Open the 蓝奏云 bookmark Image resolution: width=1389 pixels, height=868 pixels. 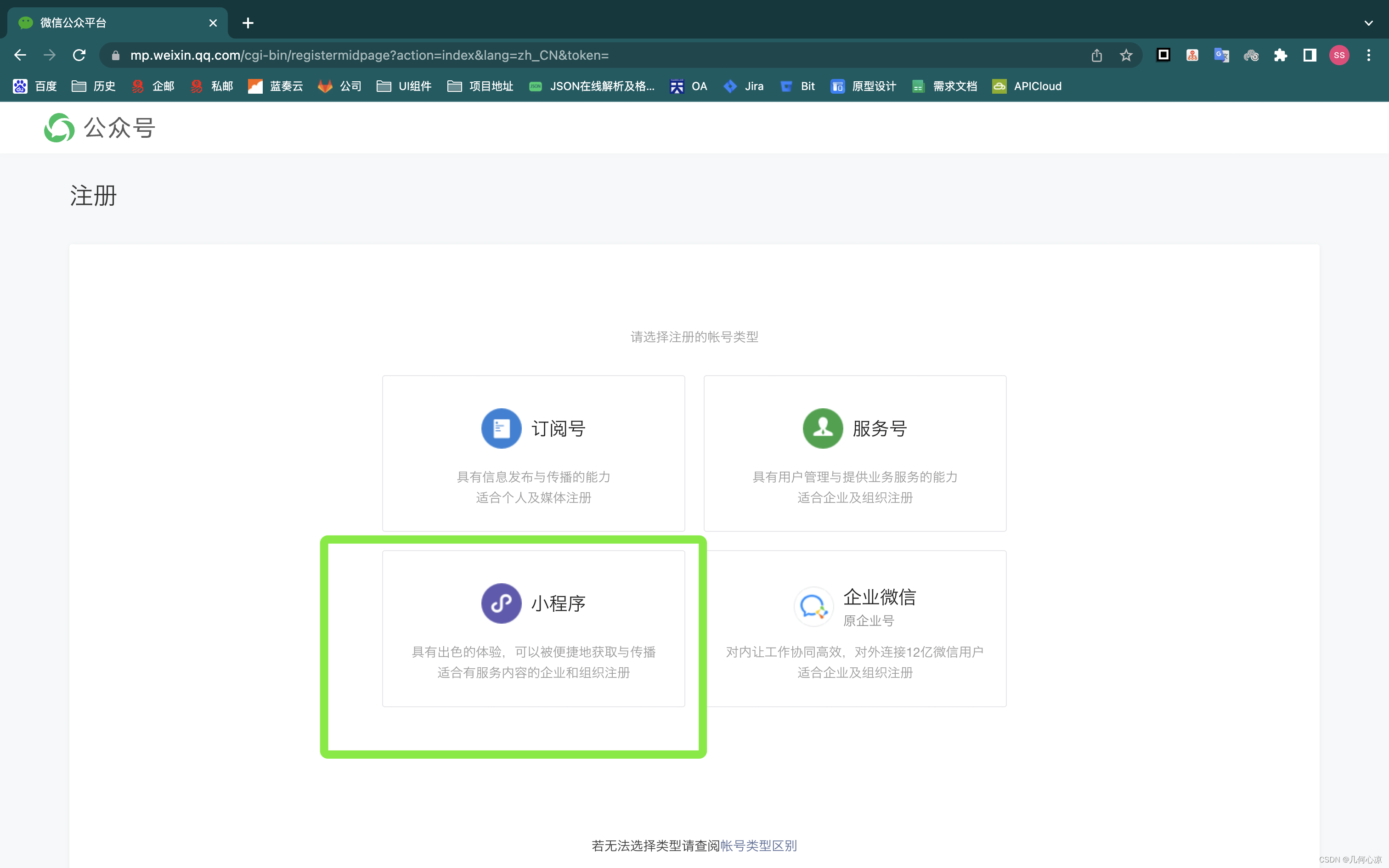[x=276, y=86]
